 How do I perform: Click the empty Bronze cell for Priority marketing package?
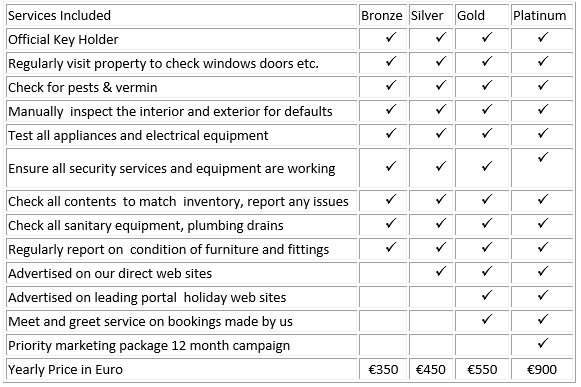point(383,345)
